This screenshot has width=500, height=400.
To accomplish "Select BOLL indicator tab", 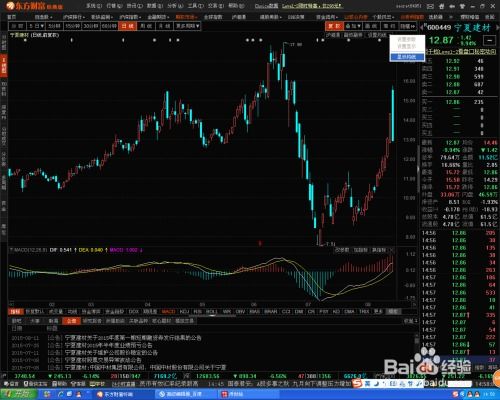I will [x=211, y=312].
